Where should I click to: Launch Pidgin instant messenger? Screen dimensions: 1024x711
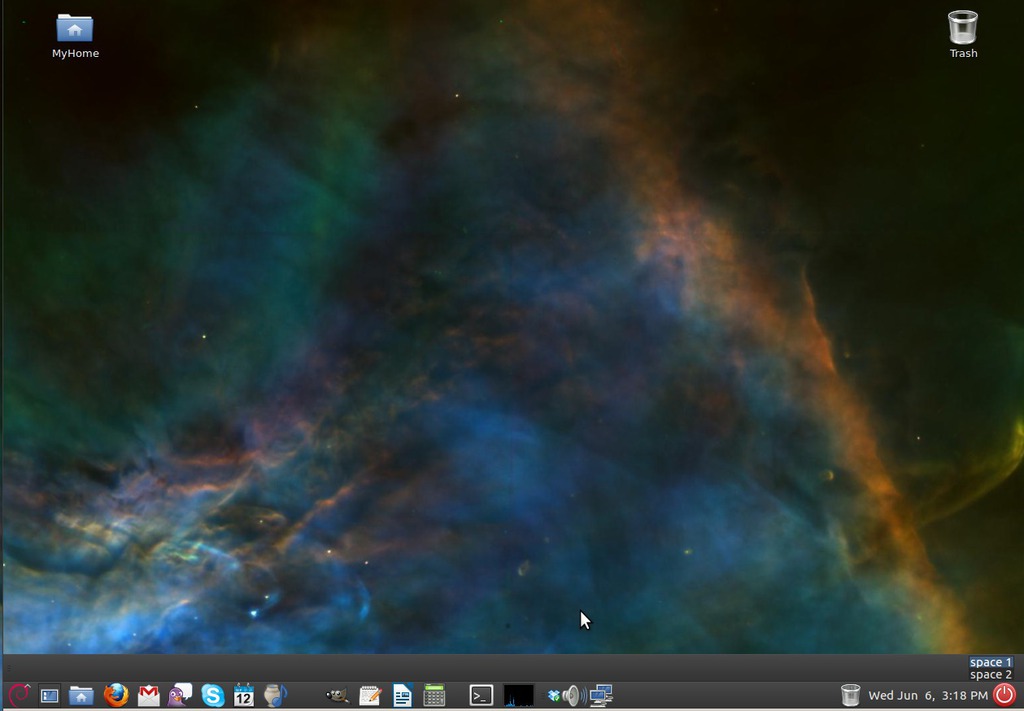[x=180, y=695]
